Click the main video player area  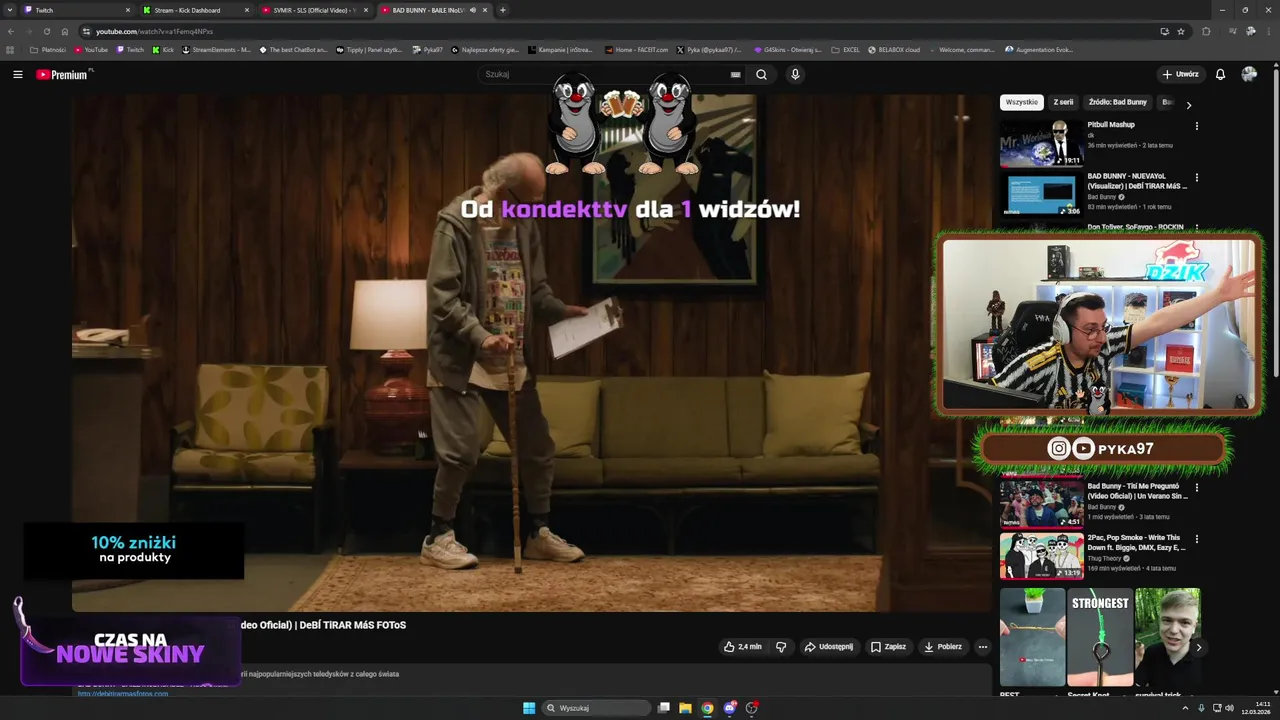[531, 353]
